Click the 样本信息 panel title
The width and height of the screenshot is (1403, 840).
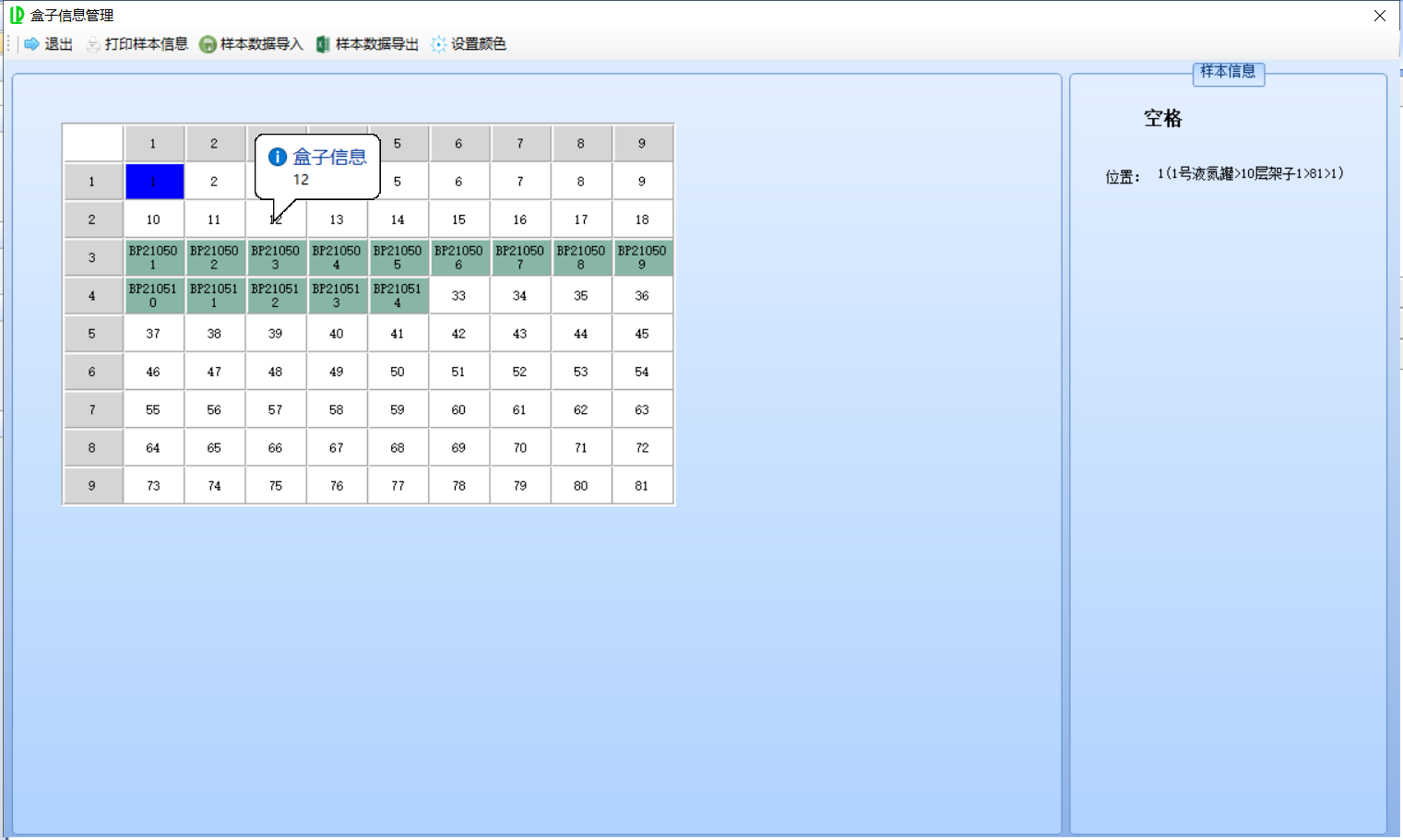(x=1228, y=71)
